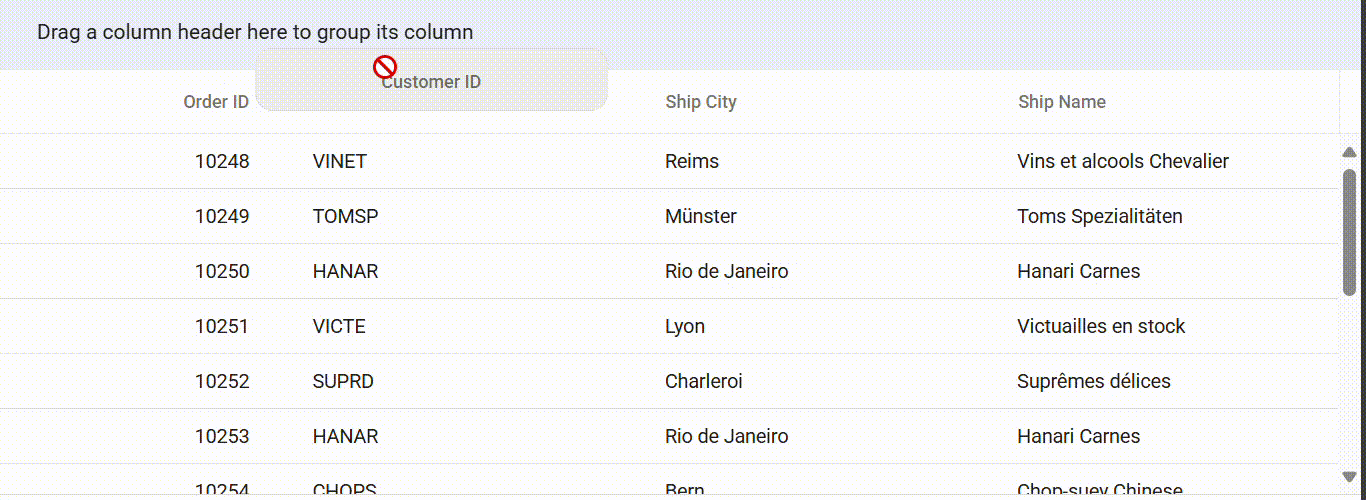Click the Ship City column header
Viewport: 1366px width, 500px height.
pos(700,101)
